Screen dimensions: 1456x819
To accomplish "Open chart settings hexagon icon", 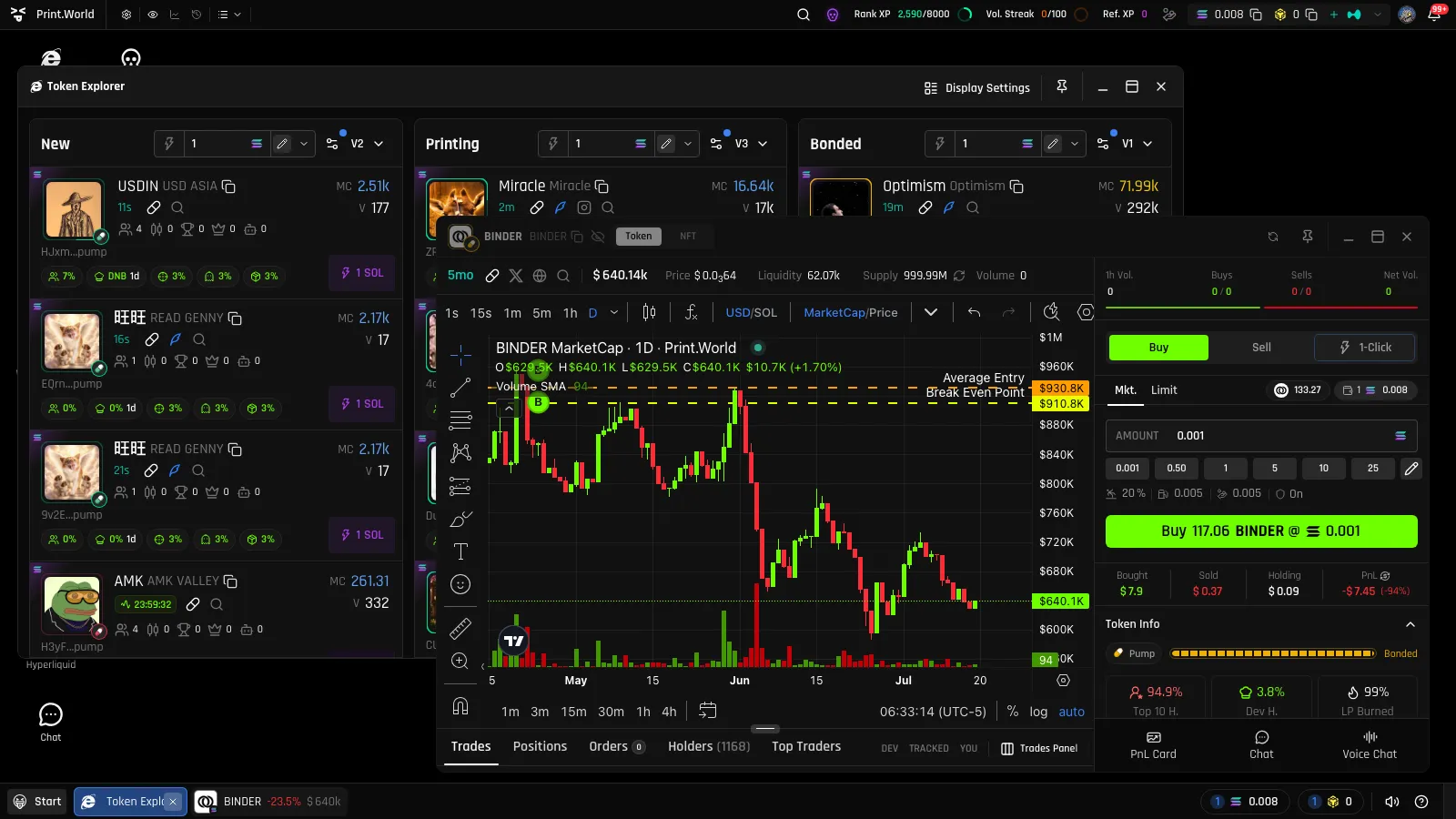I will tap(1085, 312).
